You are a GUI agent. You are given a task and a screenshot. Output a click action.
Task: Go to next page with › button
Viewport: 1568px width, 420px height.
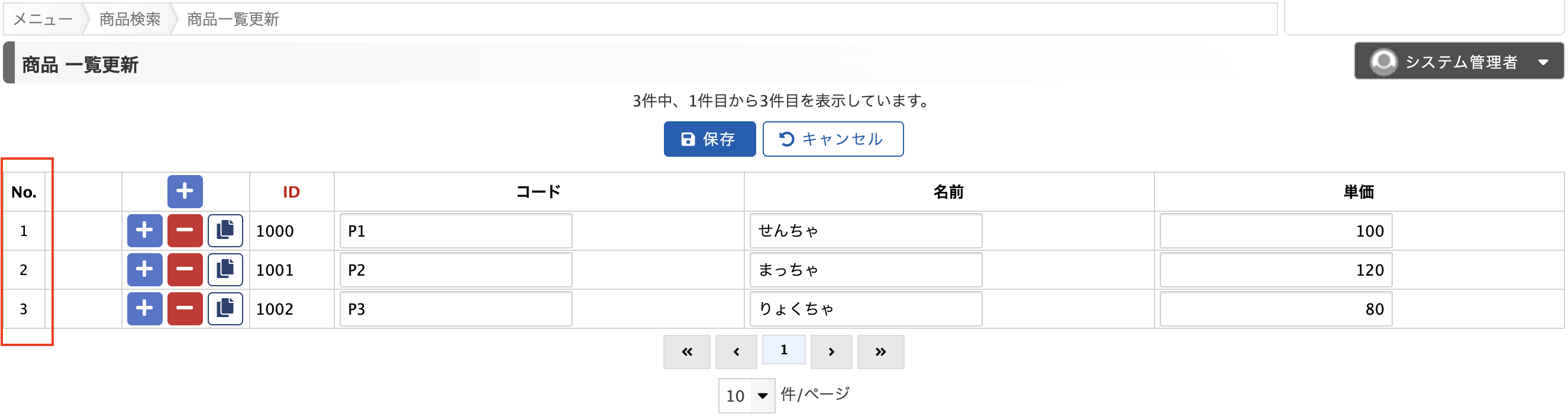[831, 352]
